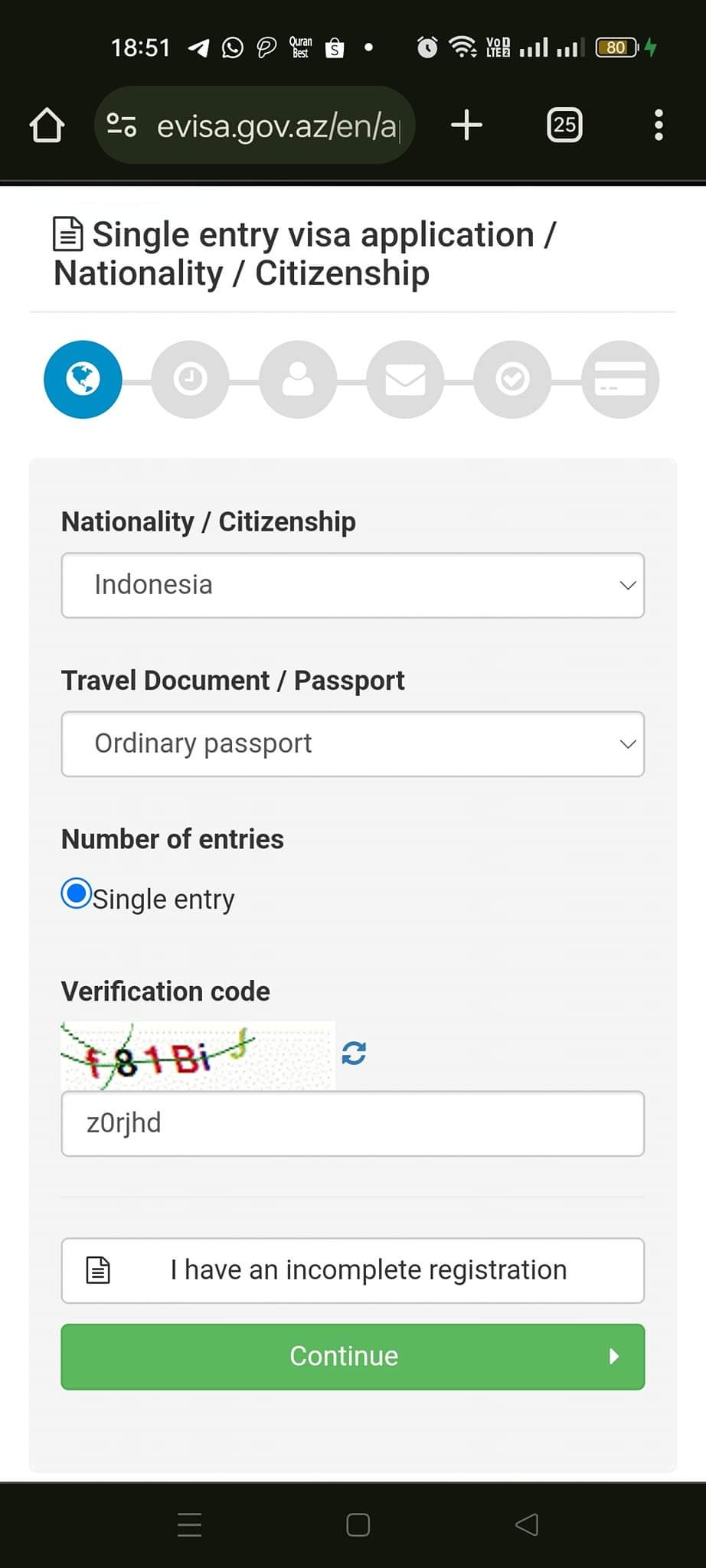This screenshot has height=1568, width=706.
Task: Click I have an incomplete registration
Action: point(352,1270)
